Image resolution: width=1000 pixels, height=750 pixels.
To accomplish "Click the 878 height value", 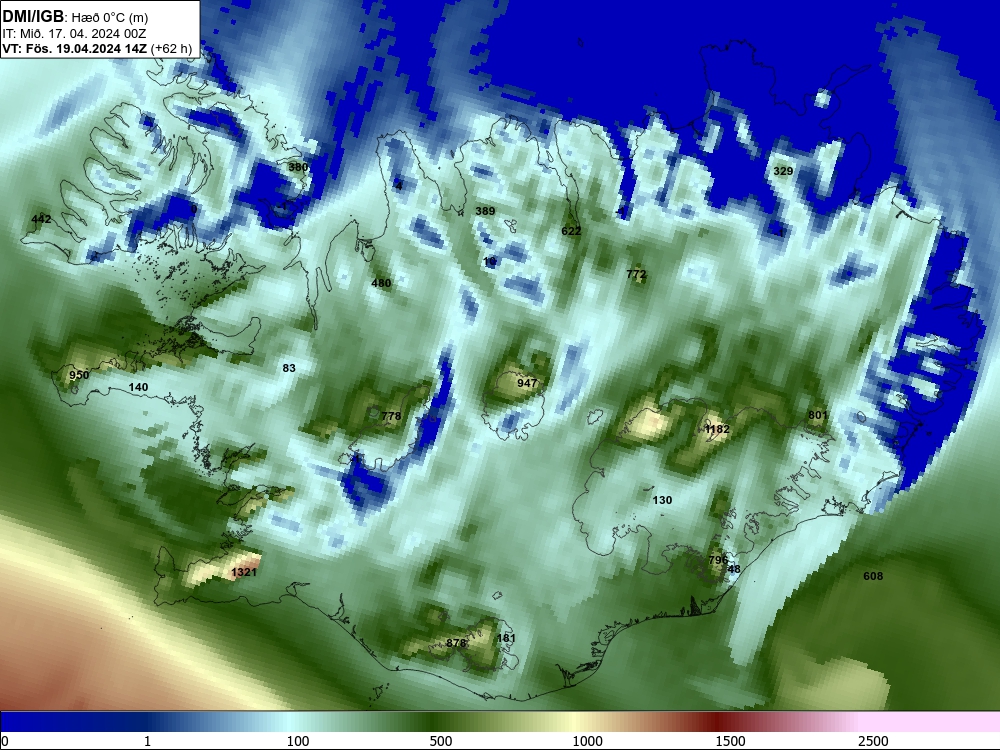I will [456, 643].
